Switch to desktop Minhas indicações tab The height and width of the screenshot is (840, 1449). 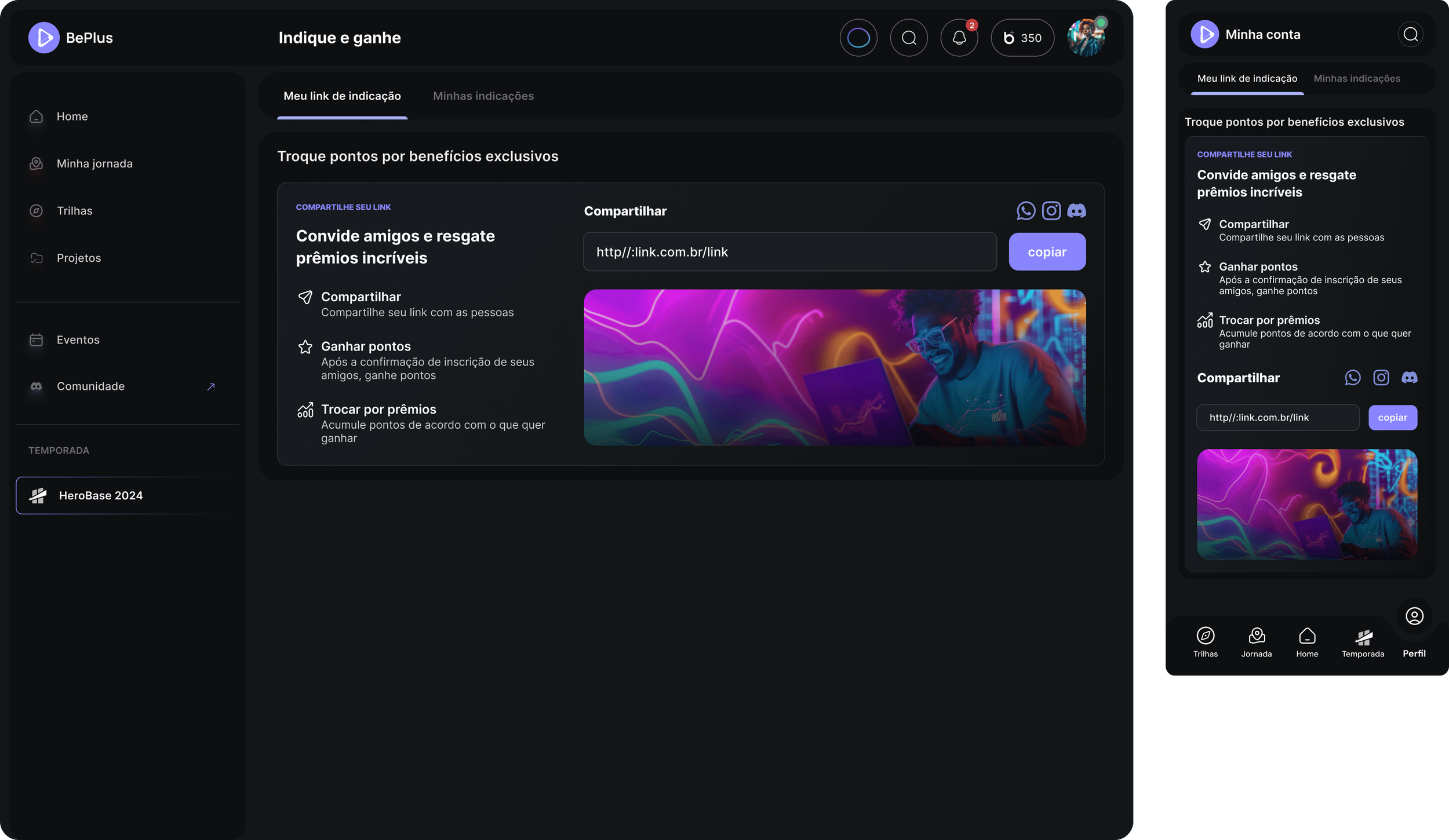[483, 96]
